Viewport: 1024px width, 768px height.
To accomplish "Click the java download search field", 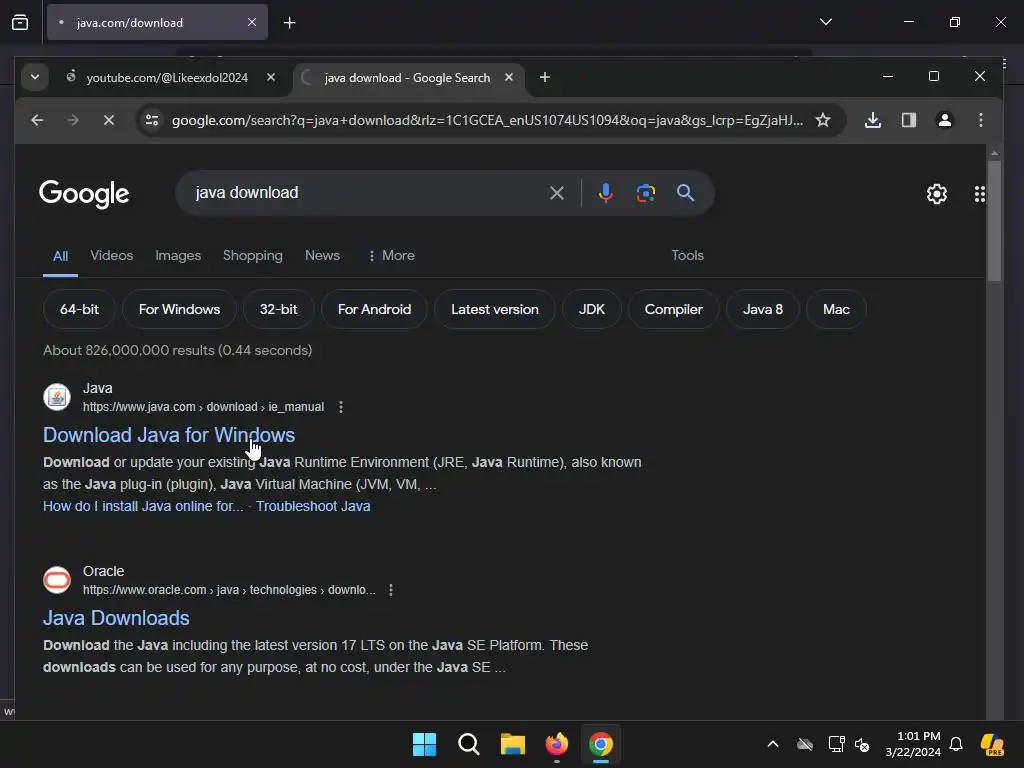I will coord(366,193).
